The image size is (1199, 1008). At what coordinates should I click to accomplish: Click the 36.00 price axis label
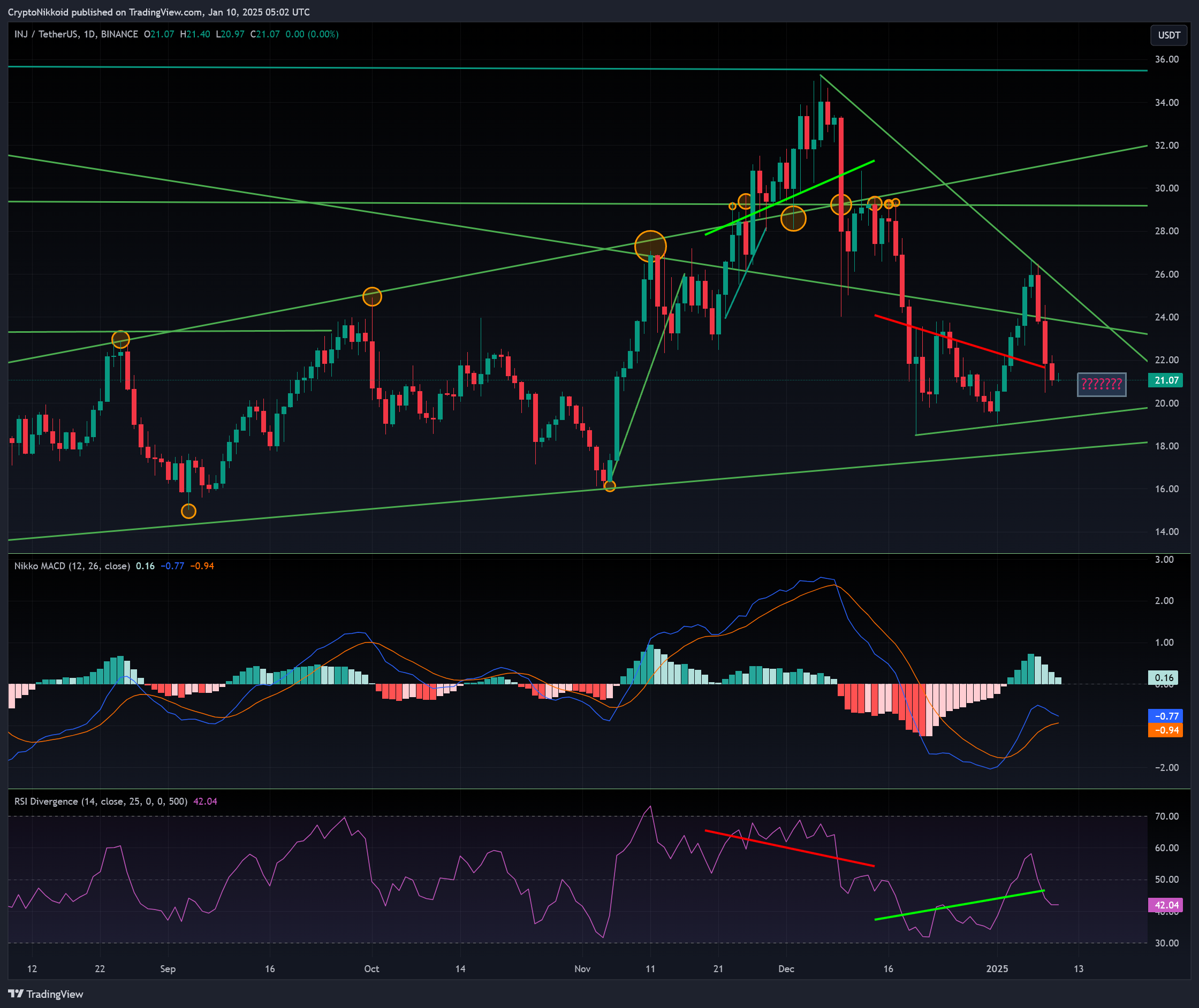[x=1166, y=59]
